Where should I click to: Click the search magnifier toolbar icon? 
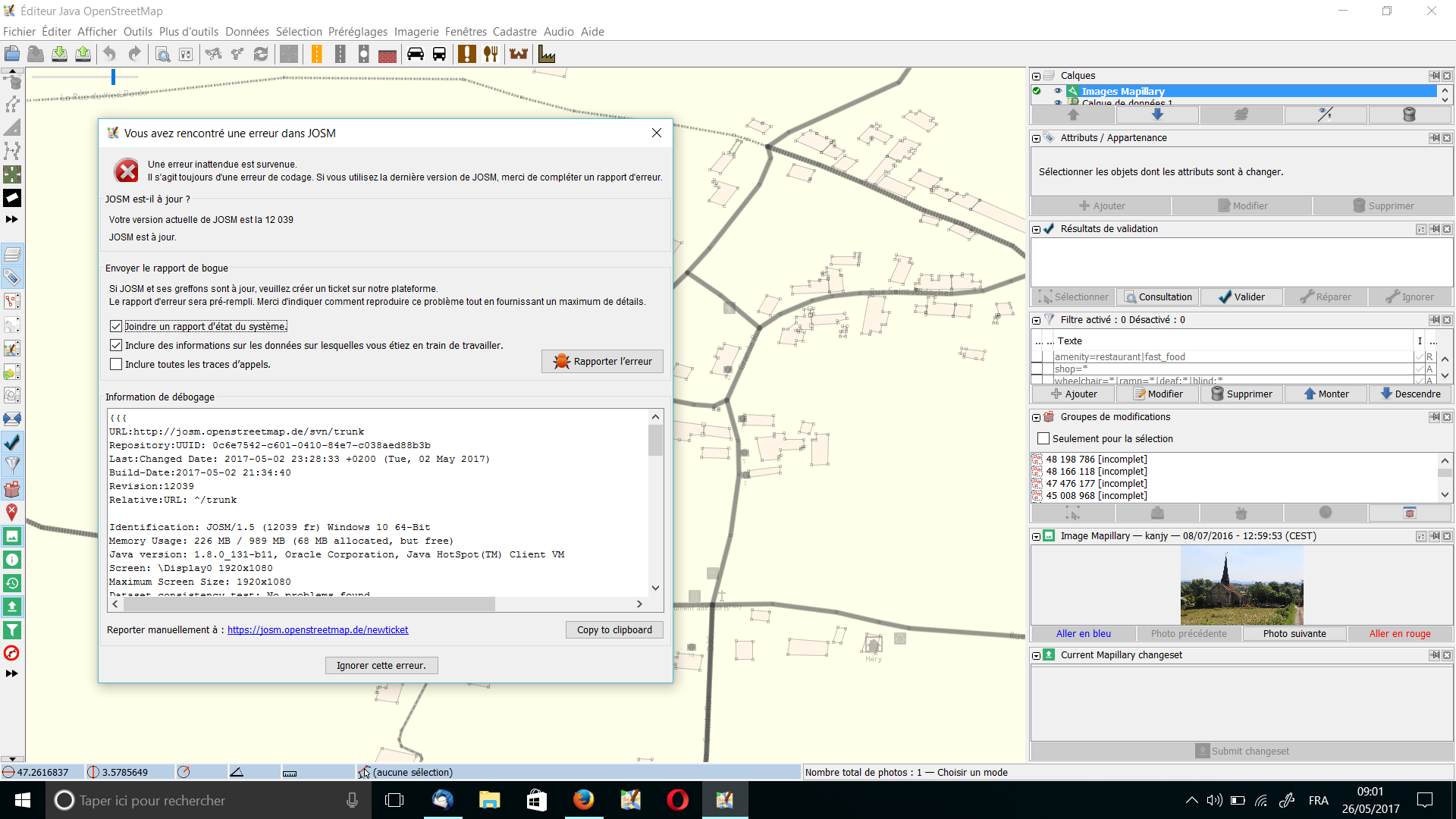[162, 54]
